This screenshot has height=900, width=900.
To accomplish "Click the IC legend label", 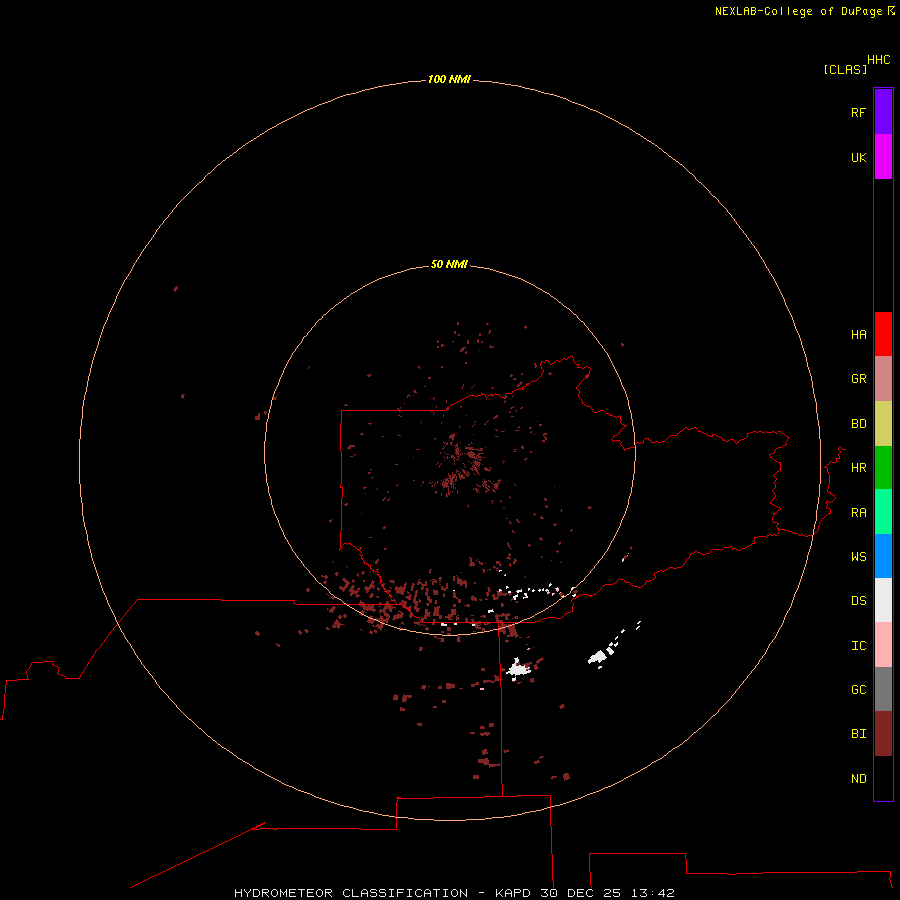I will coord(858,646).
